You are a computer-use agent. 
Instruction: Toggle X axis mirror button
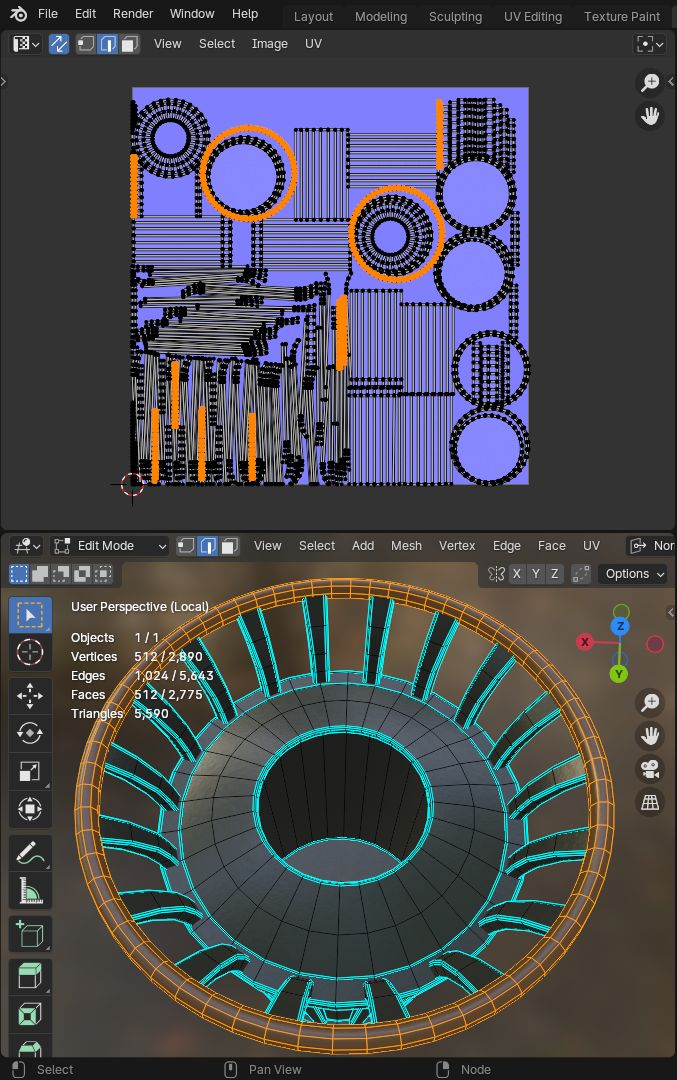click(x=517, y=574)
